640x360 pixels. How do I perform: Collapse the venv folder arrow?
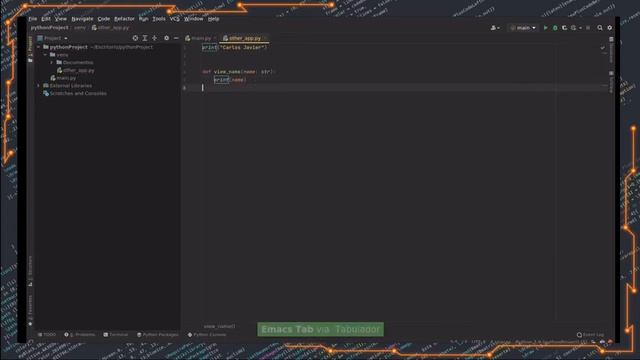click(x=45, y=55)
